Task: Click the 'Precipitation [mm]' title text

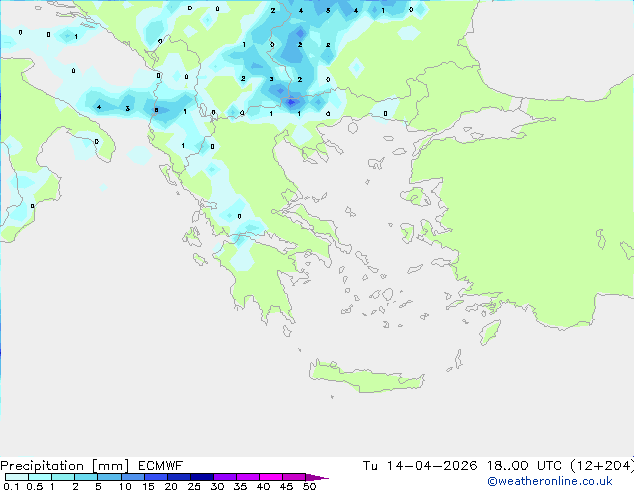Action: click(x=64, y=466)
